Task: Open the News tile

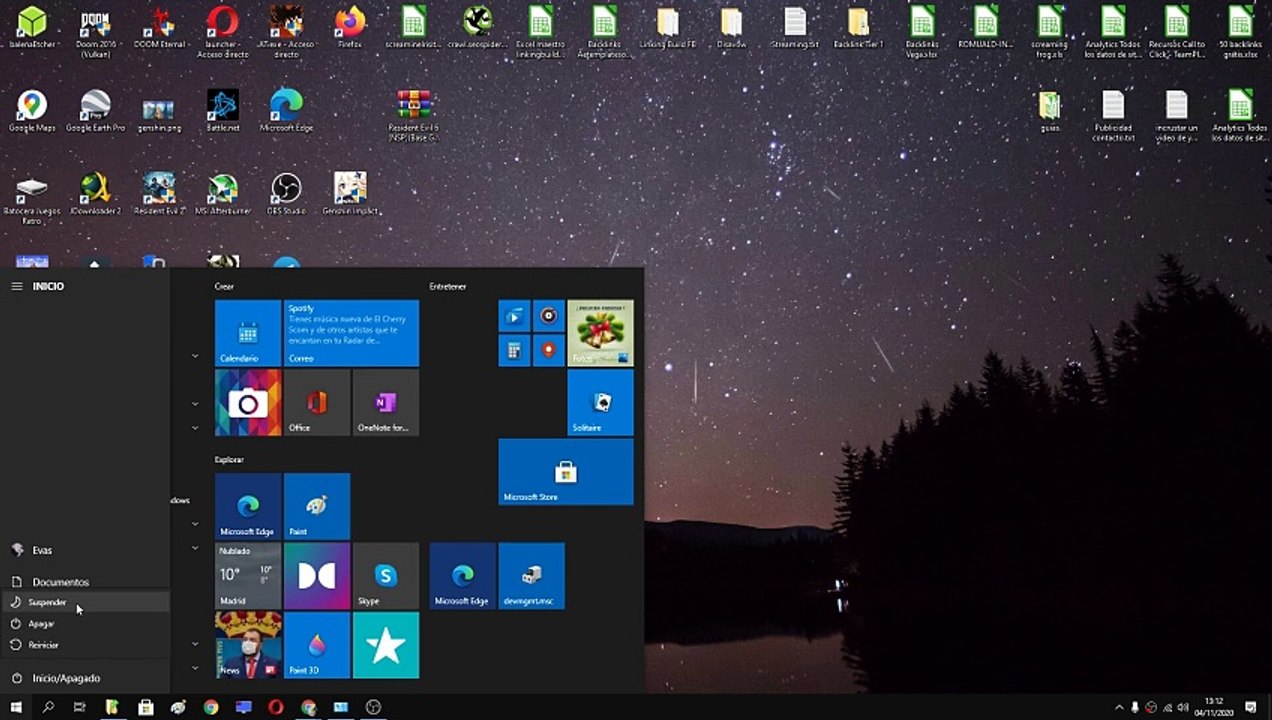Action: (x=248, y=645)
